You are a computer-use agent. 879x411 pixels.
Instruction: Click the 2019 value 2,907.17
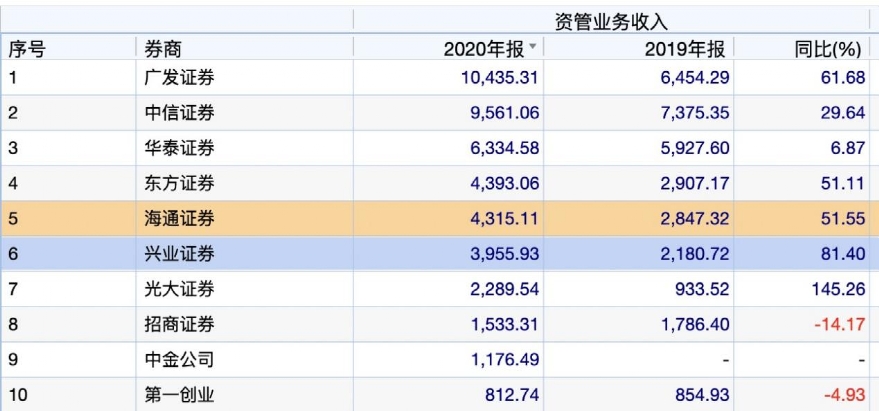point(695,183)
